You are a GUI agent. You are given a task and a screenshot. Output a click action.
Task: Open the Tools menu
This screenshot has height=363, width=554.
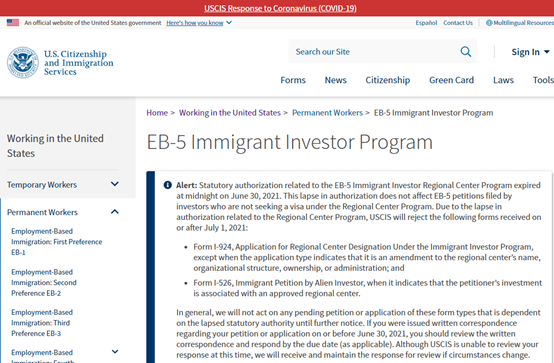(x=543, y=80)
